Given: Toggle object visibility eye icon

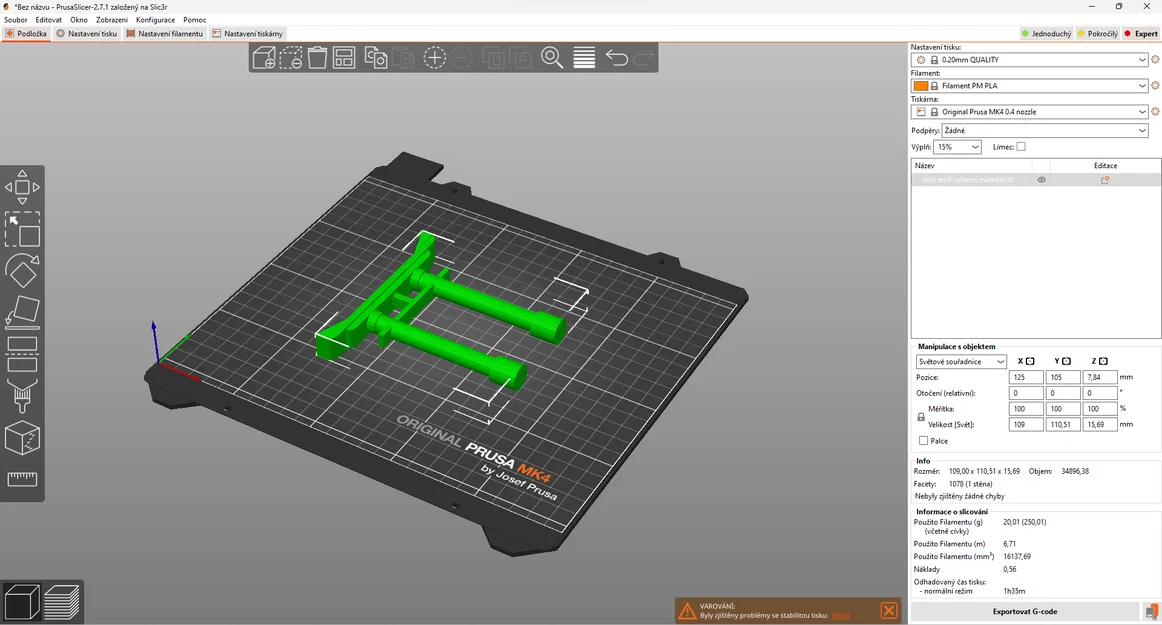Looking at the screenshot, I should 1041,180.
